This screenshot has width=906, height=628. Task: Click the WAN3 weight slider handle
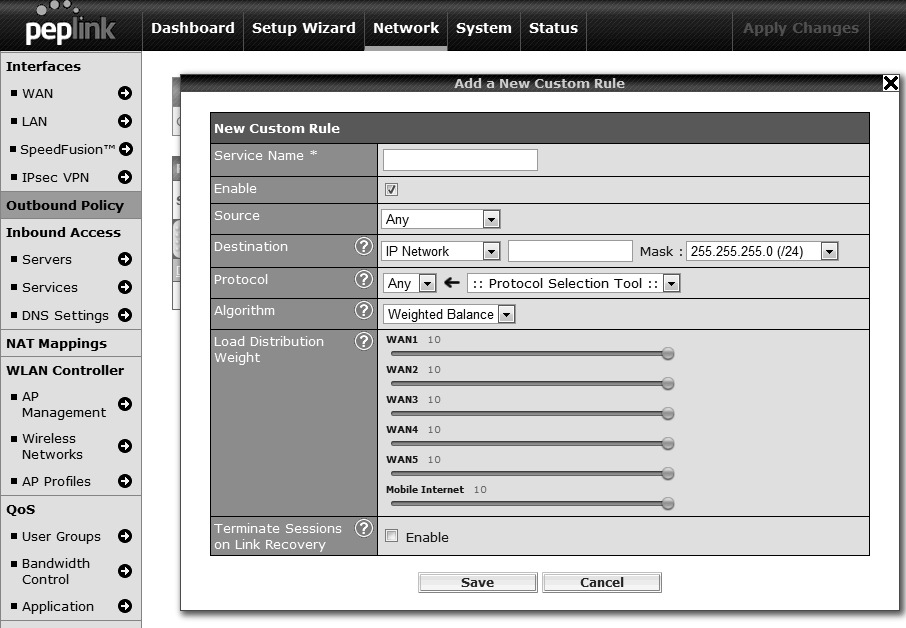point(667,414)
